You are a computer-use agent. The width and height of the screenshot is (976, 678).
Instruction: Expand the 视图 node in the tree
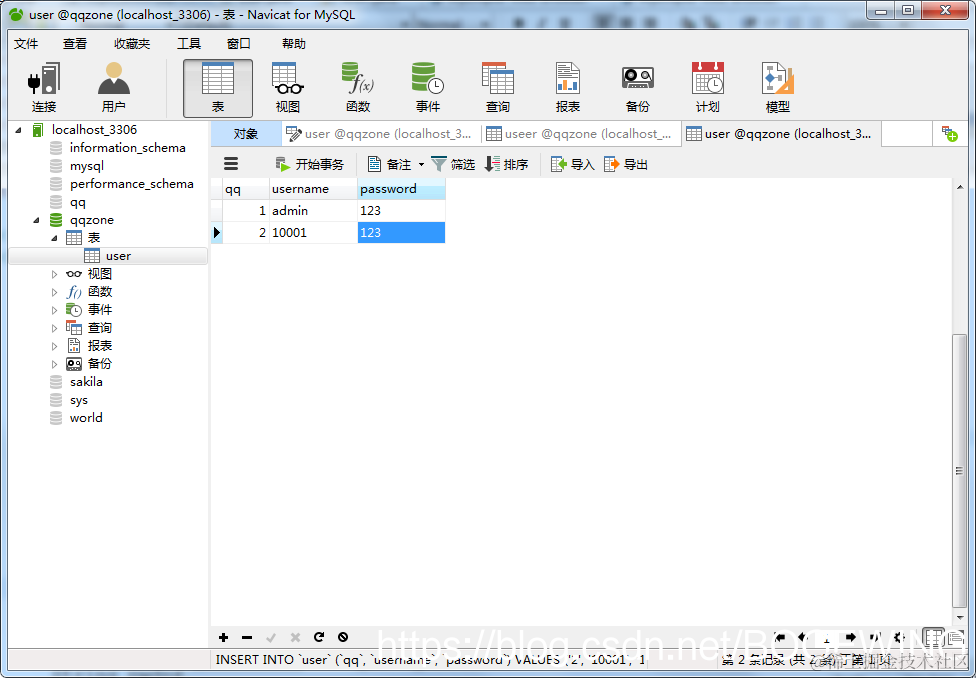pos(54,274)
